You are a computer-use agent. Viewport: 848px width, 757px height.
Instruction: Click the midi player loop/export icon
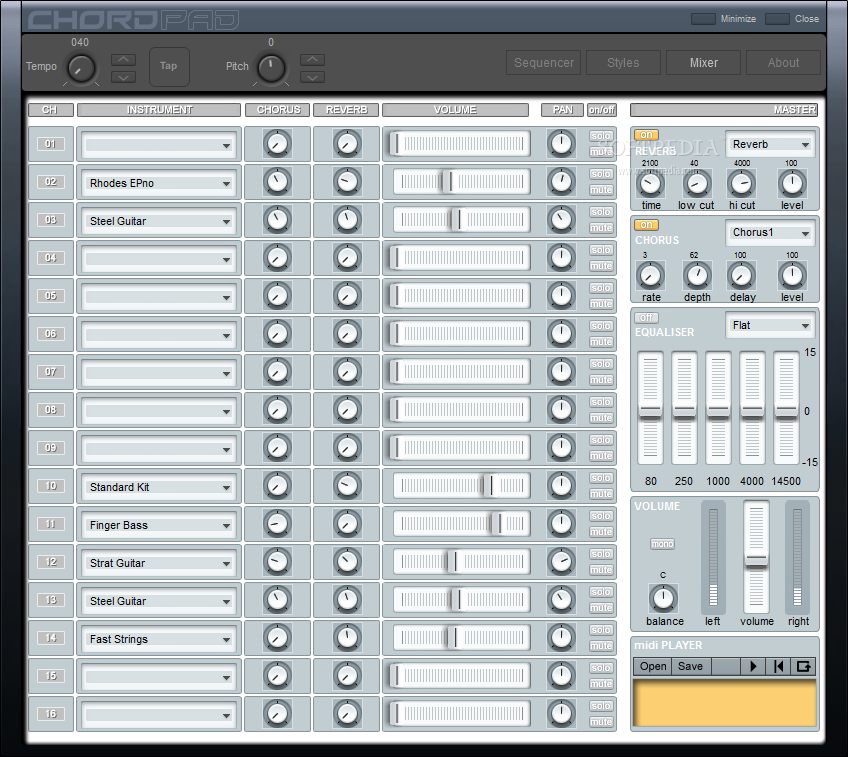[803, 666]
